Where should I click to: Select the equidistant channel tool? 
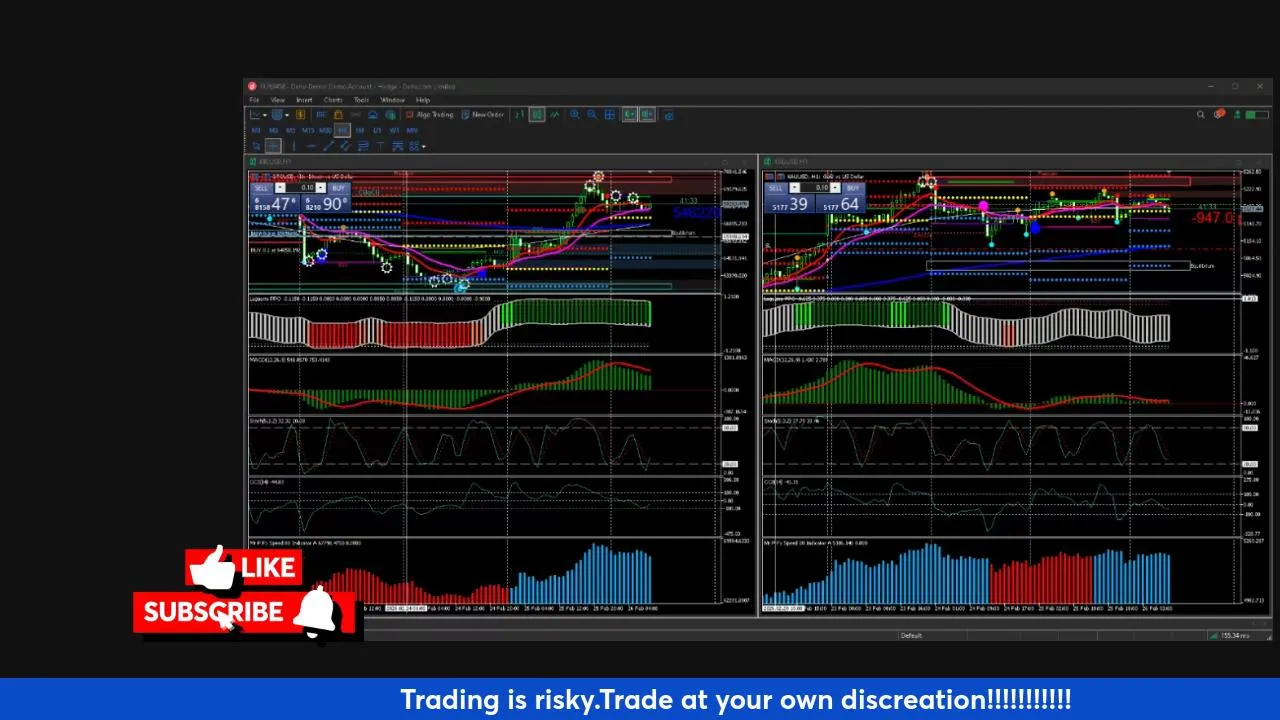pos(345,146)
